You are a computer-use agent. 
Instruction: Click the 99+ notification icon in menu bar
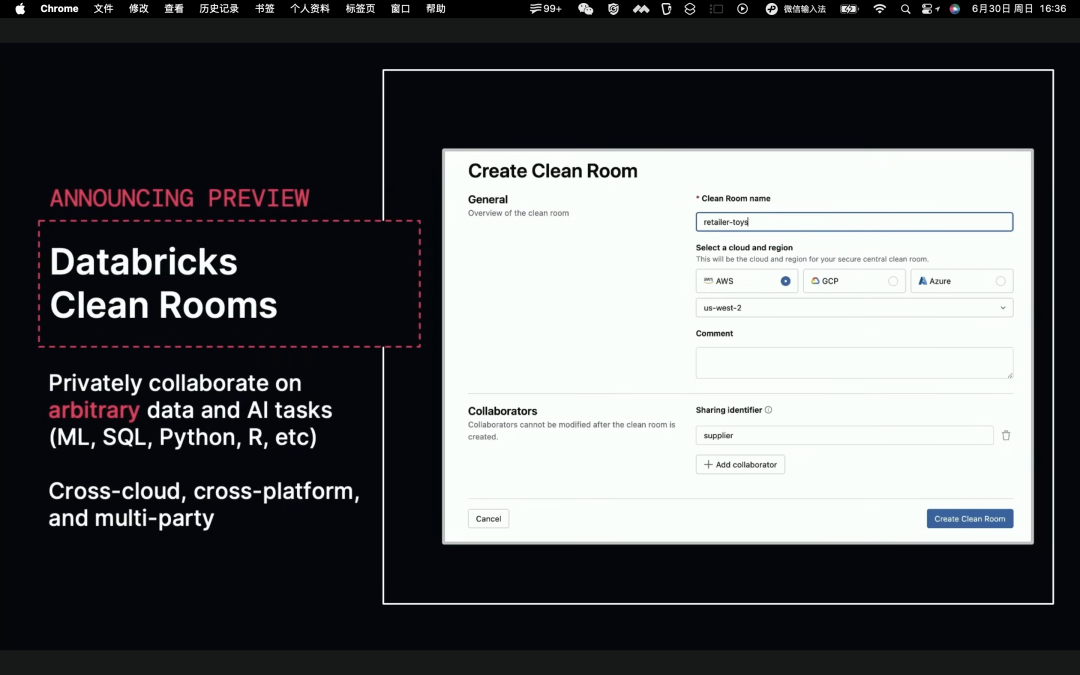[546, 9]
